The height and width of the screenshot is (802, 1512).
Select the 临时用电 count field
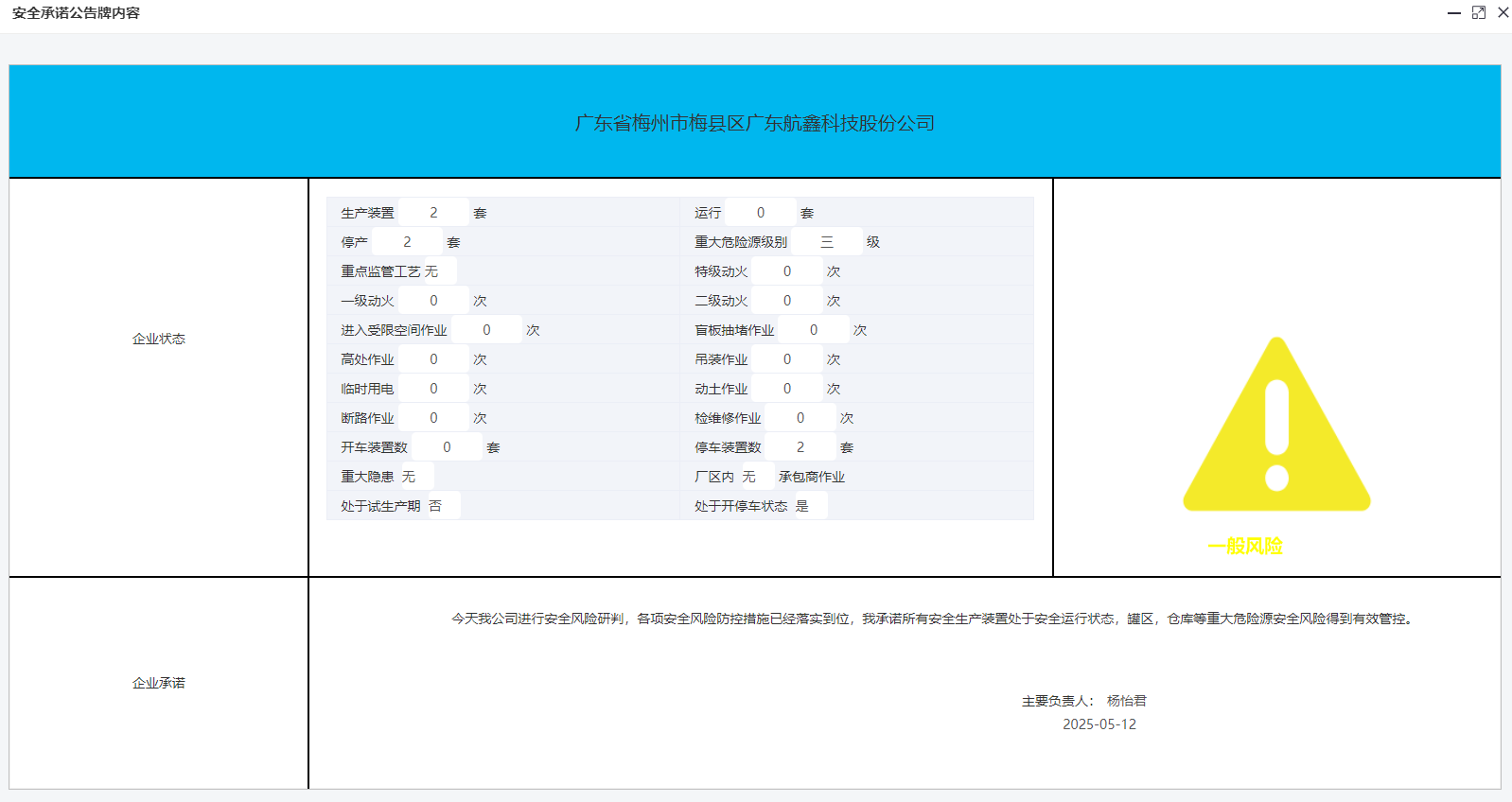(433, 389)
